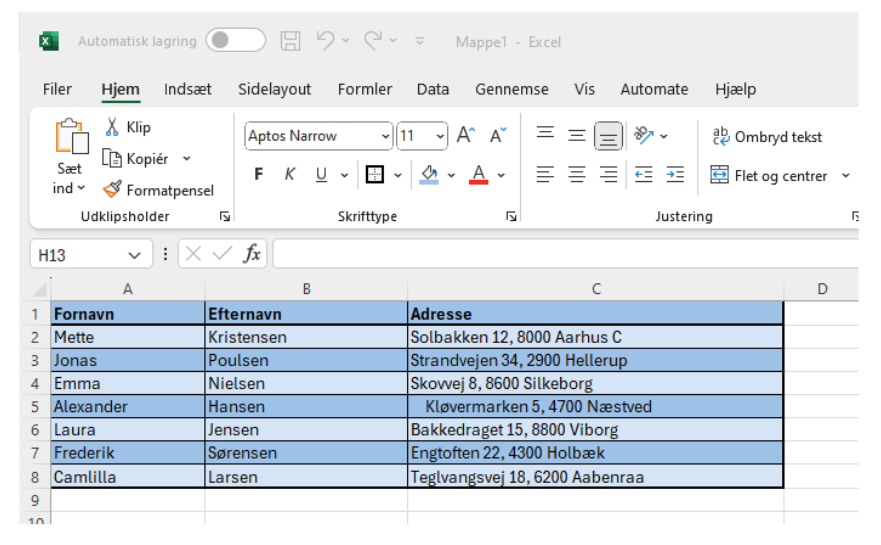Confirm formula entry checkmark icon
881x545 pixels.
tap(222, 254)
